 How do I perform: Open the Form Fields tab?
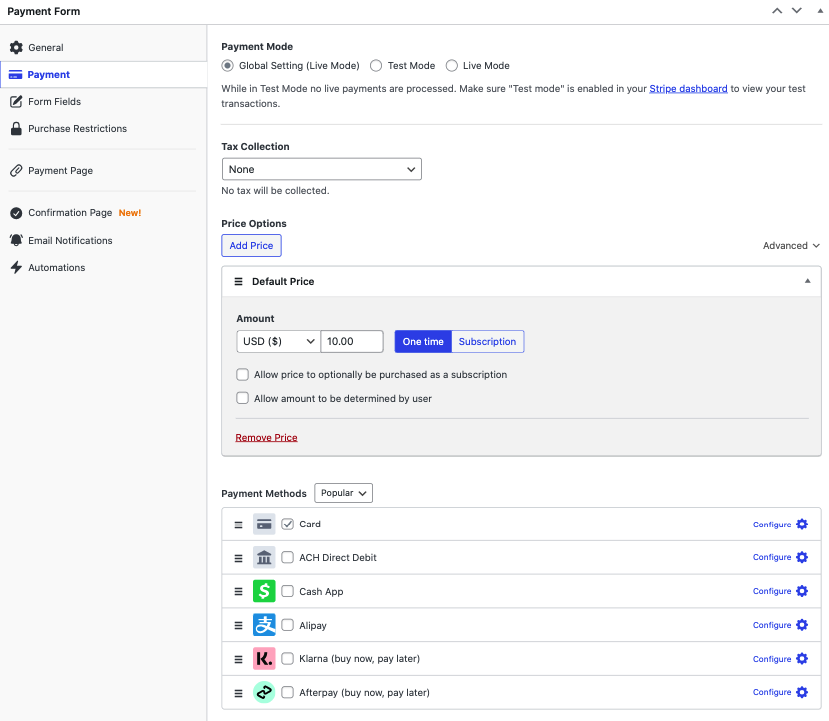(x=54, y=102)
